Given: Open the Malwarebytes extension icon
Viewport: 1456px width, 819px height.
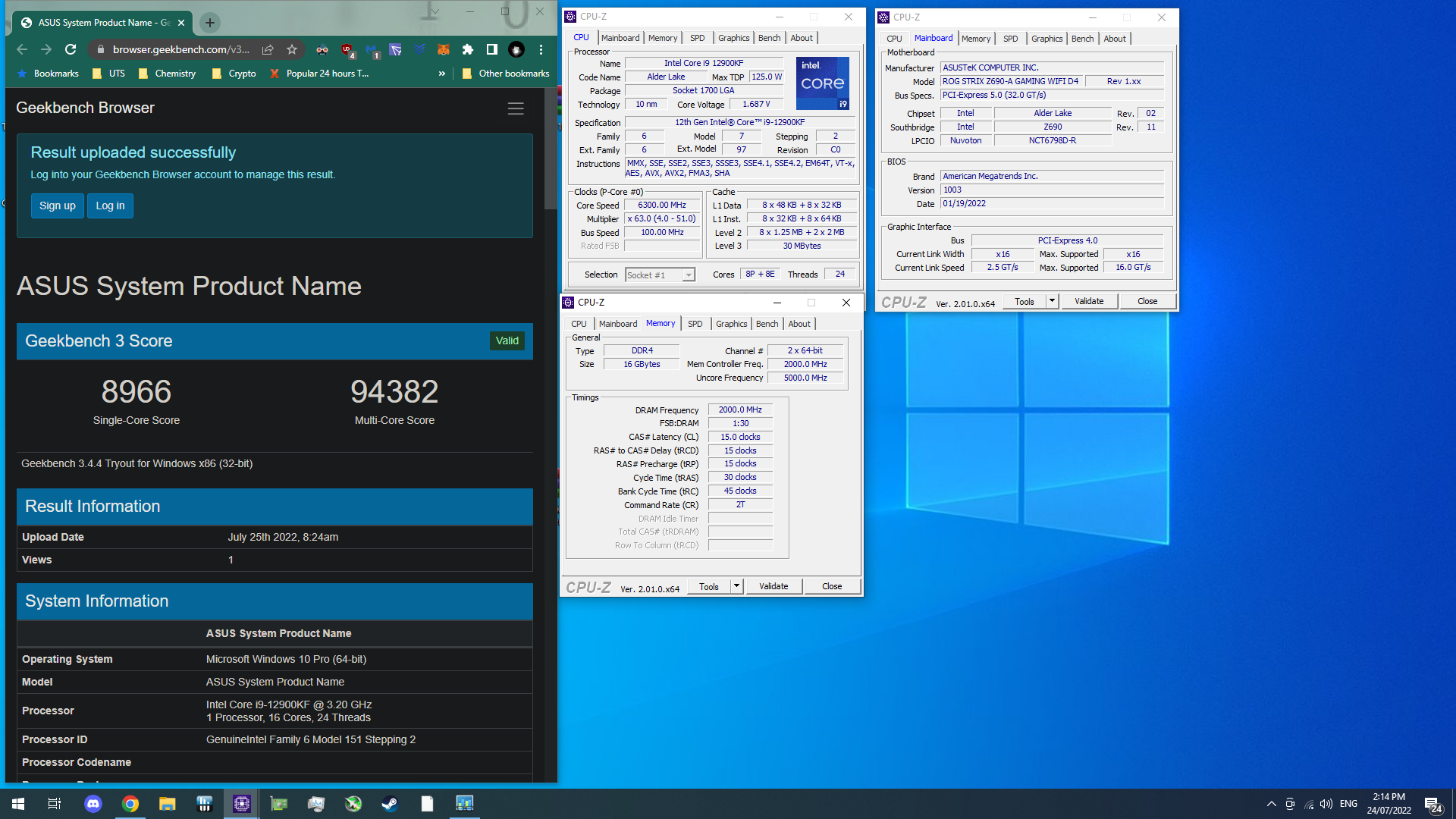Looking at the screenshot, I should point(372,50).
